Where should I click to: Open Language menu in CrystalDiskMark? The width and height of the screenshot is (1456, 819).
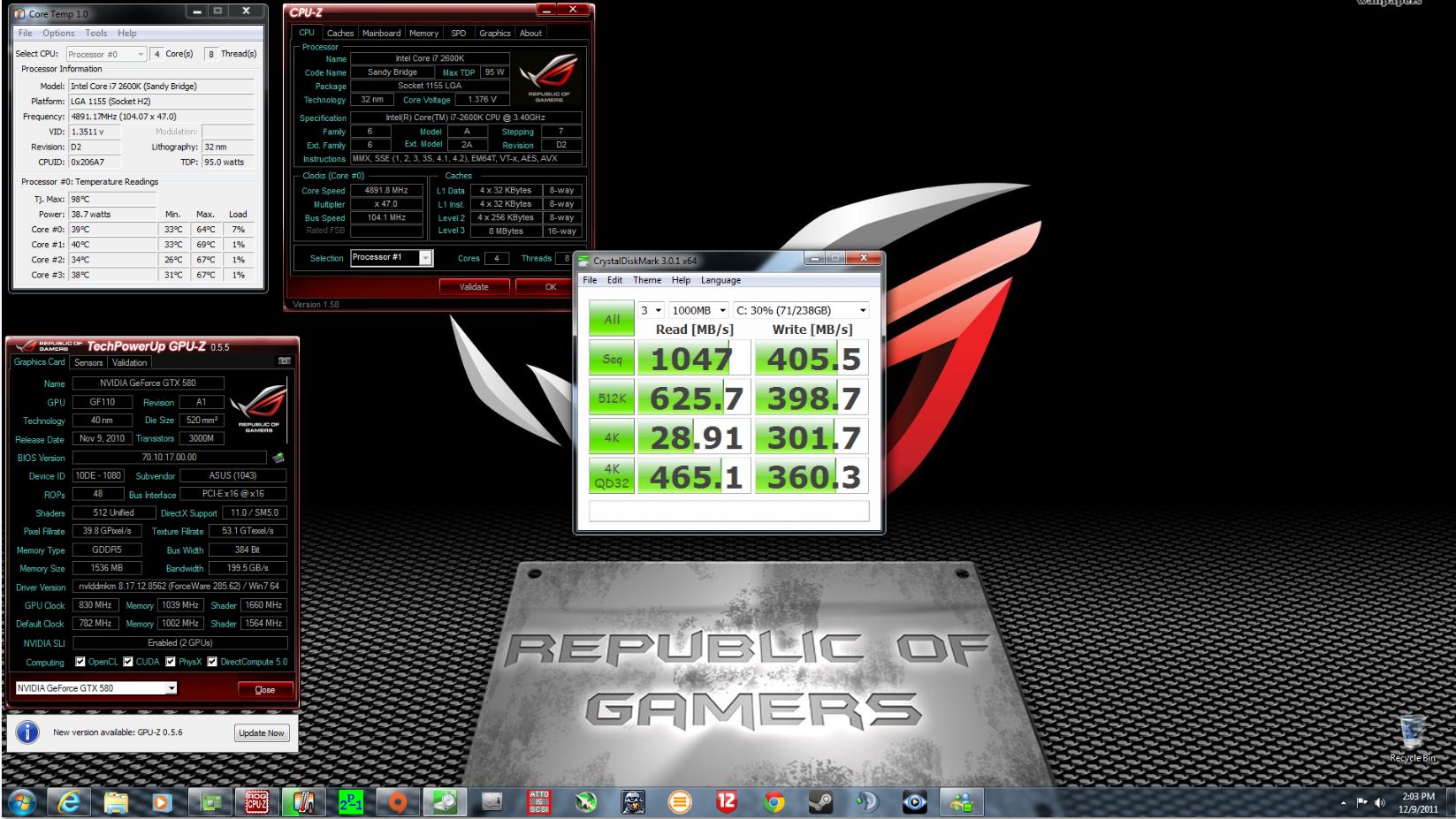720,280
